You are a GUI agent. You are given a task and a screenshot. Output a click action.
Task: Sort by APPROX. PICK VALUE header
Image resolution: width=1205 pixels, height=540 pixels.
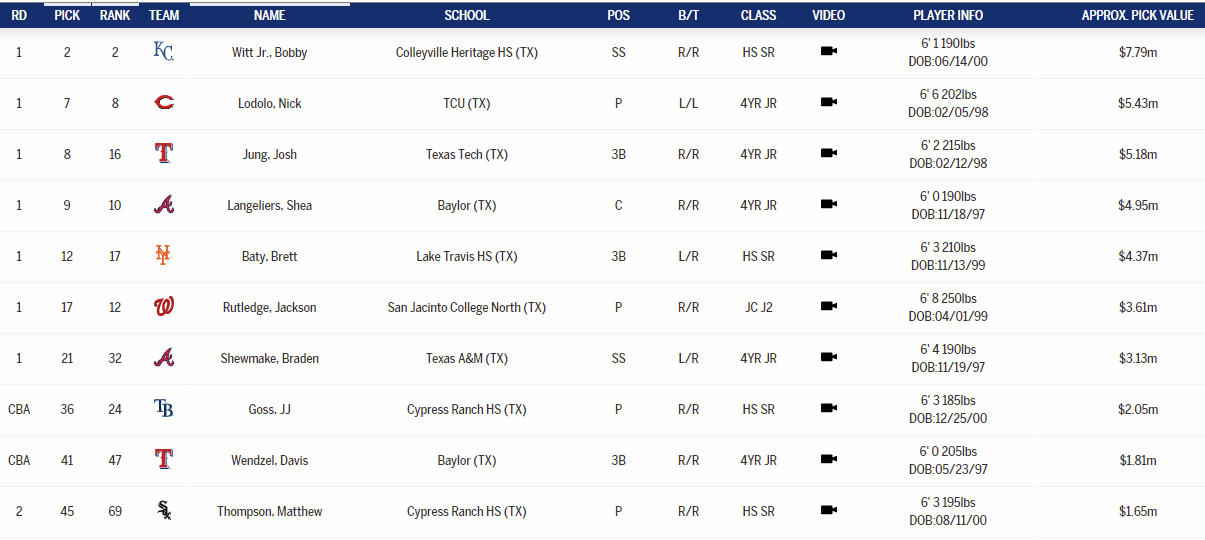click(1137, 15)
